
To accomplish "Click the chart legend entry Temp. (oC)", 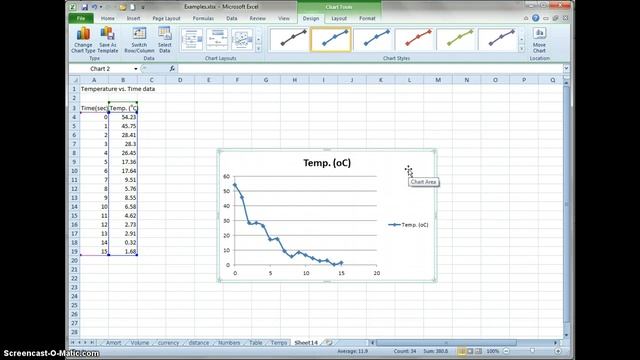I will pyautogui.click(x=408, y=225).
